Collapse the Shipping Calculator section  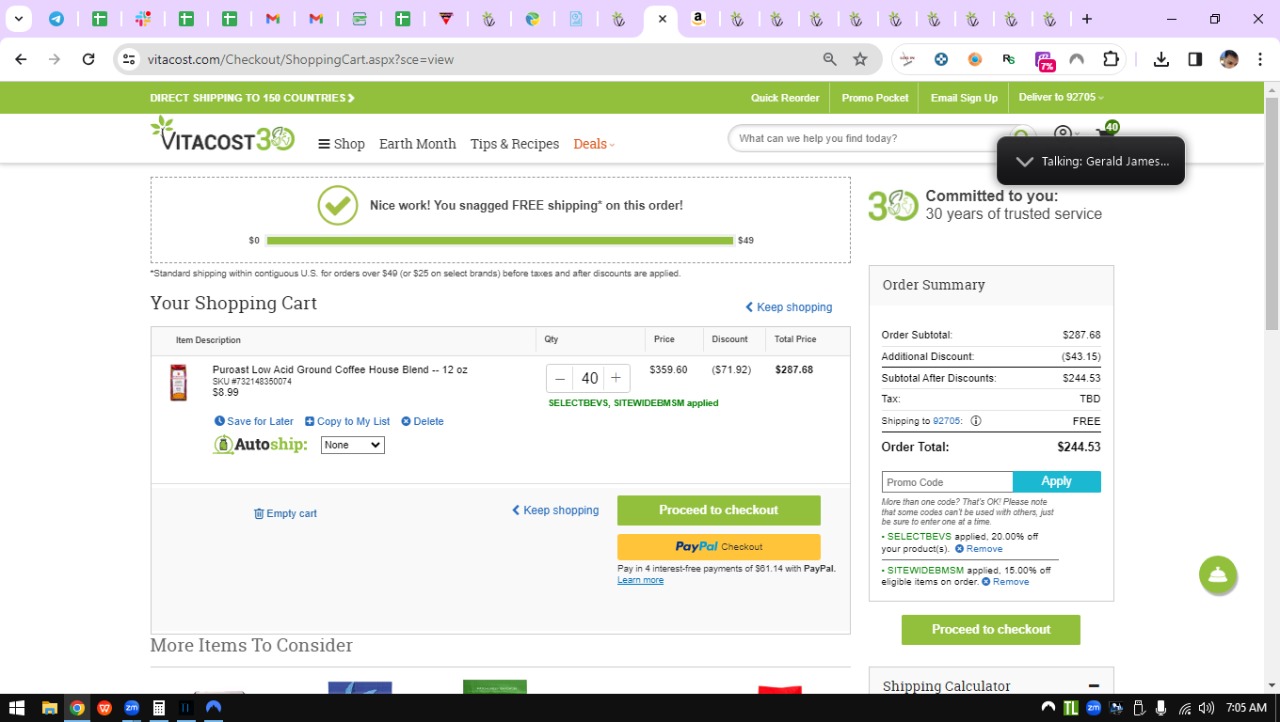(x=1093, y=686)
